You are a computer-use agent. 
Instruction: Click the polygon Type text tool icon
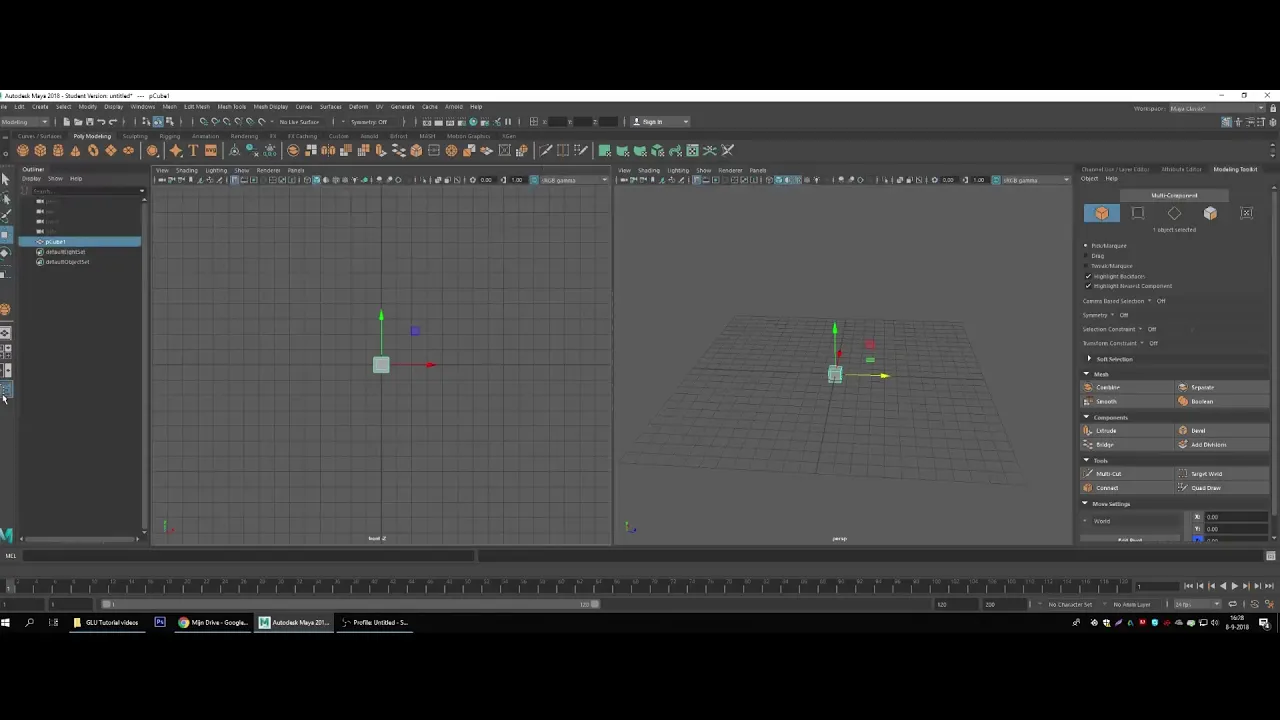[x=193, y=151]
